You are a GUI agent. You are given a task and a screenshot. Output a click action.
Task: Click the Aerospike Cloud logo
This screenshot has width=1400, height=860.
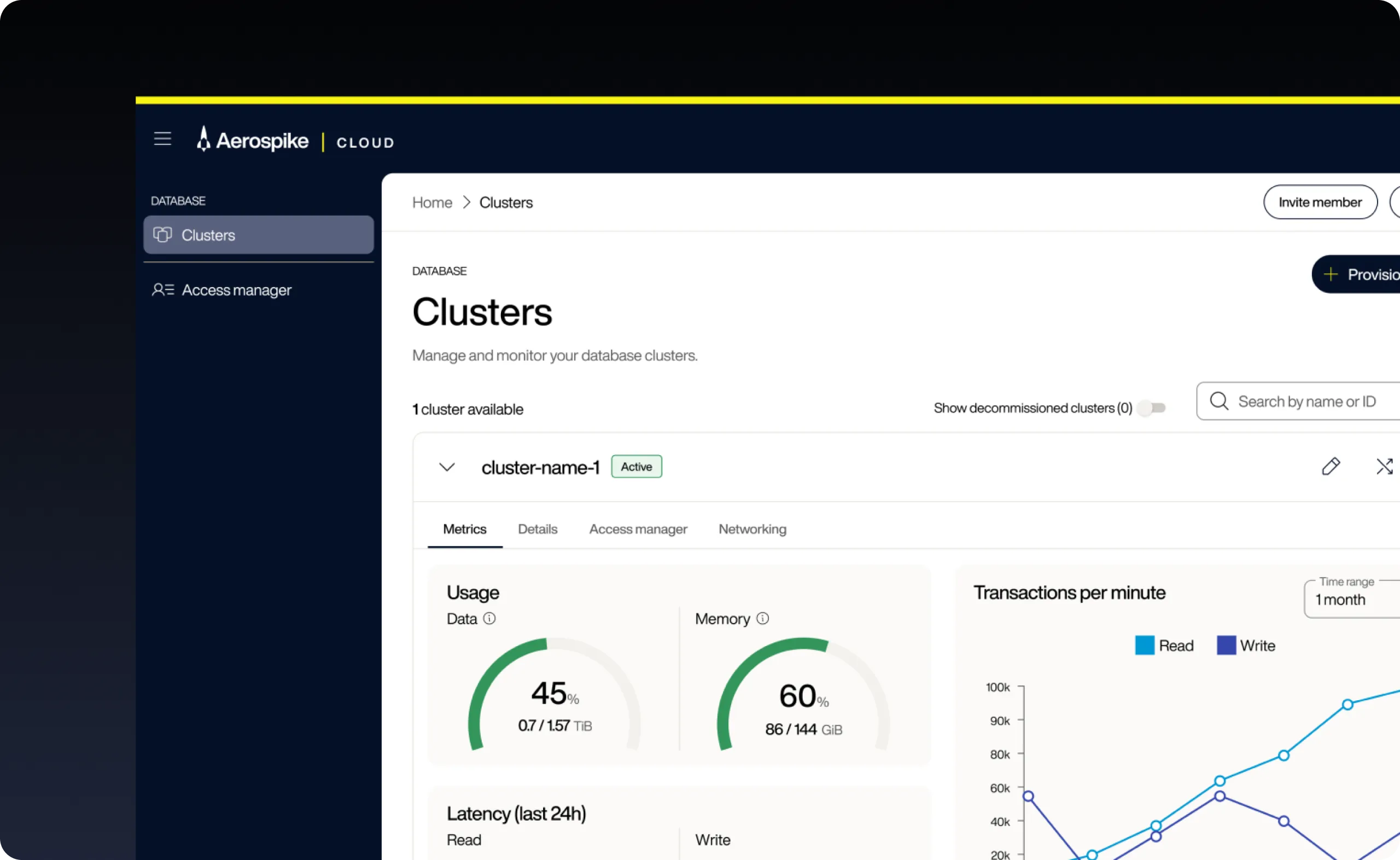[295, 140]
